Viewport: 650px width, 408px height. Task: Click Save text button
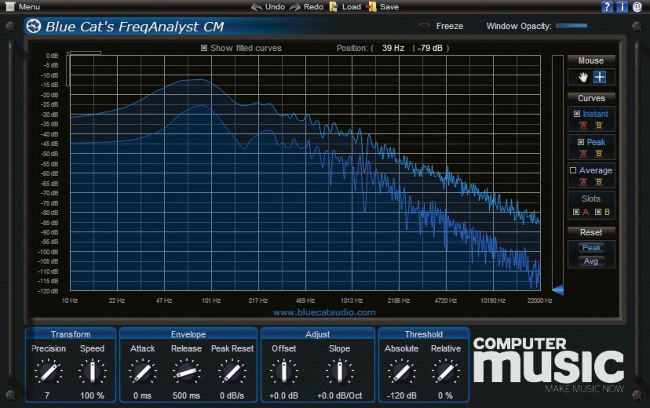(x=389, y=7)
